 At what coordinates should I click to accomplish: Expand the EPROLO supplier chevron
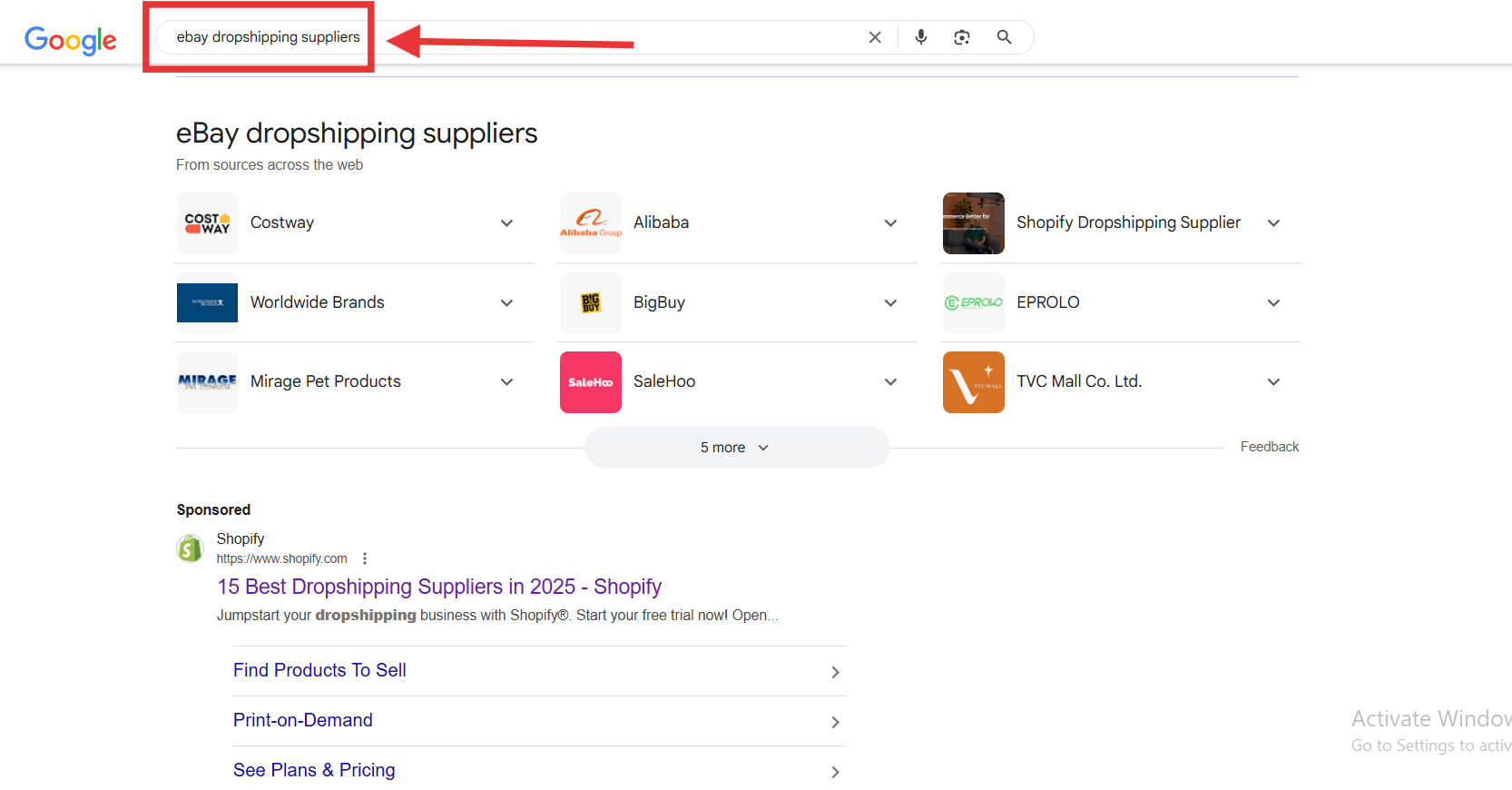[1274, 303]
